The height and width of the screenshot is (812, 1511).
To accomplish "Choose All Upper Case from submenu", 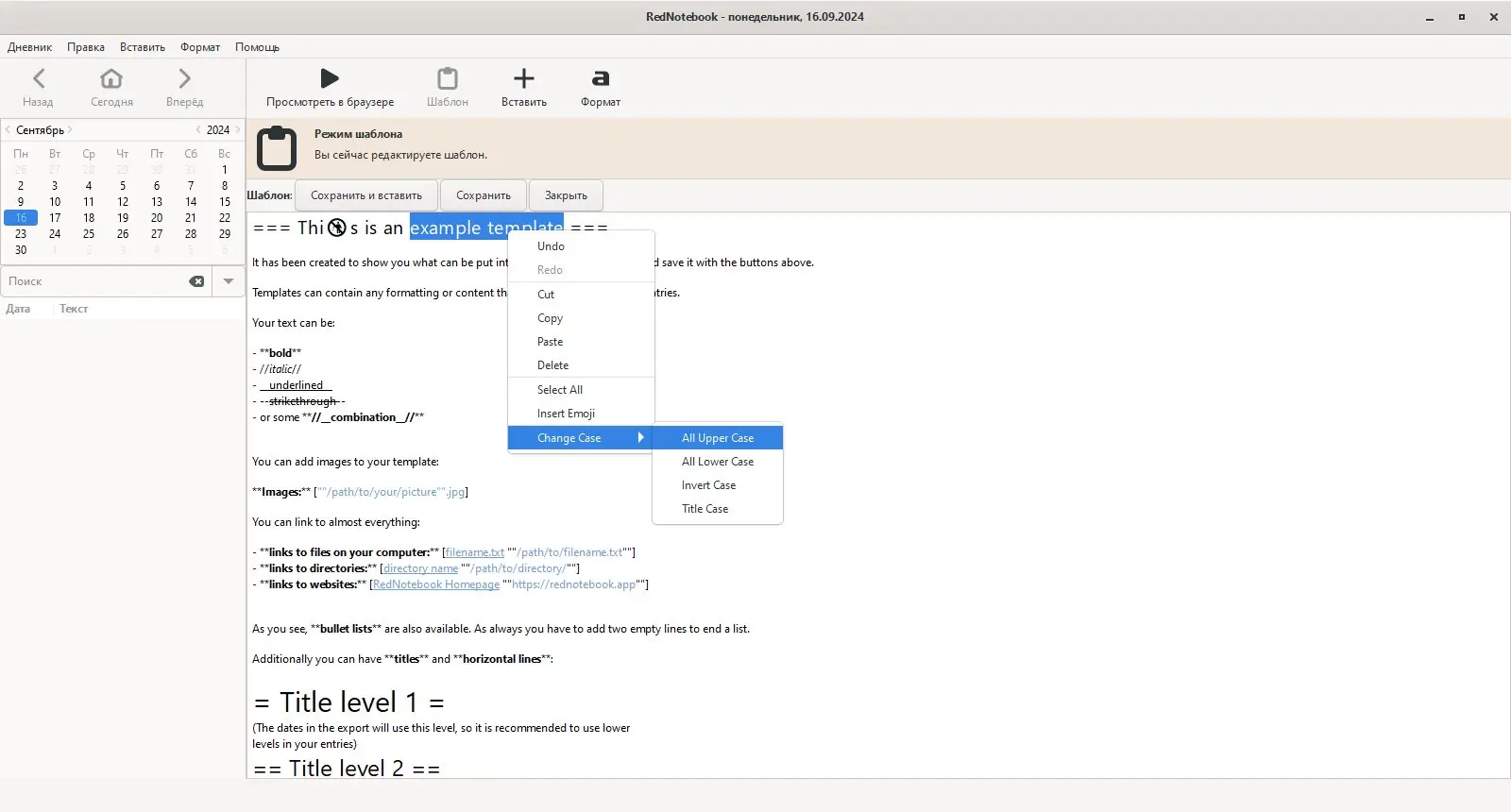I will coord(718,438).
